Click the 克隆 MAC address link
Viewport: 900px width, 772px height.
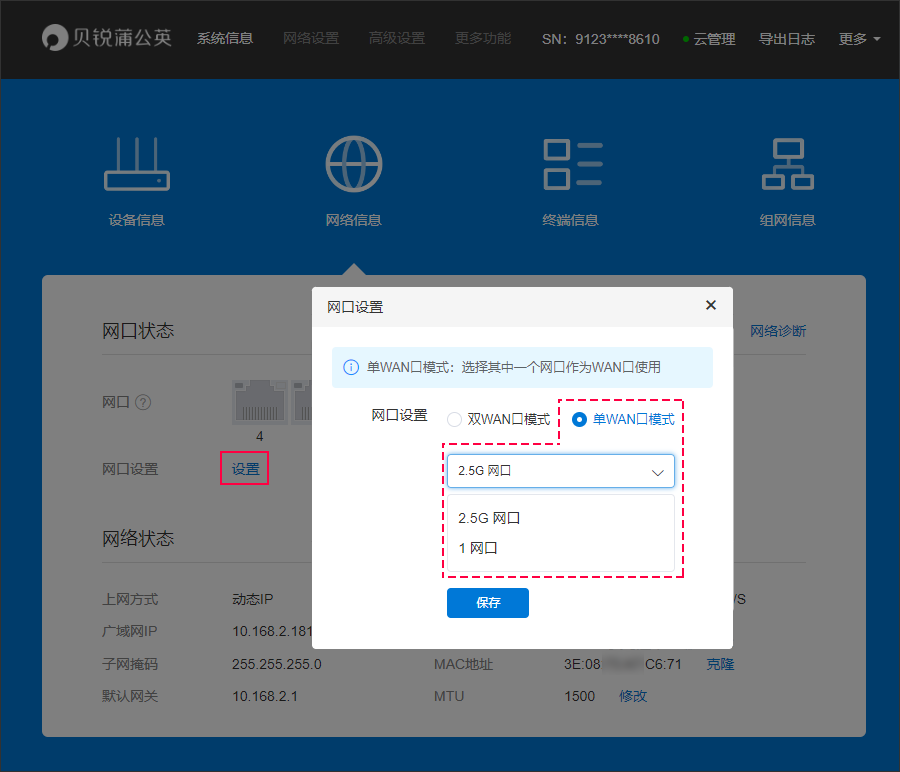pos(720,664)
